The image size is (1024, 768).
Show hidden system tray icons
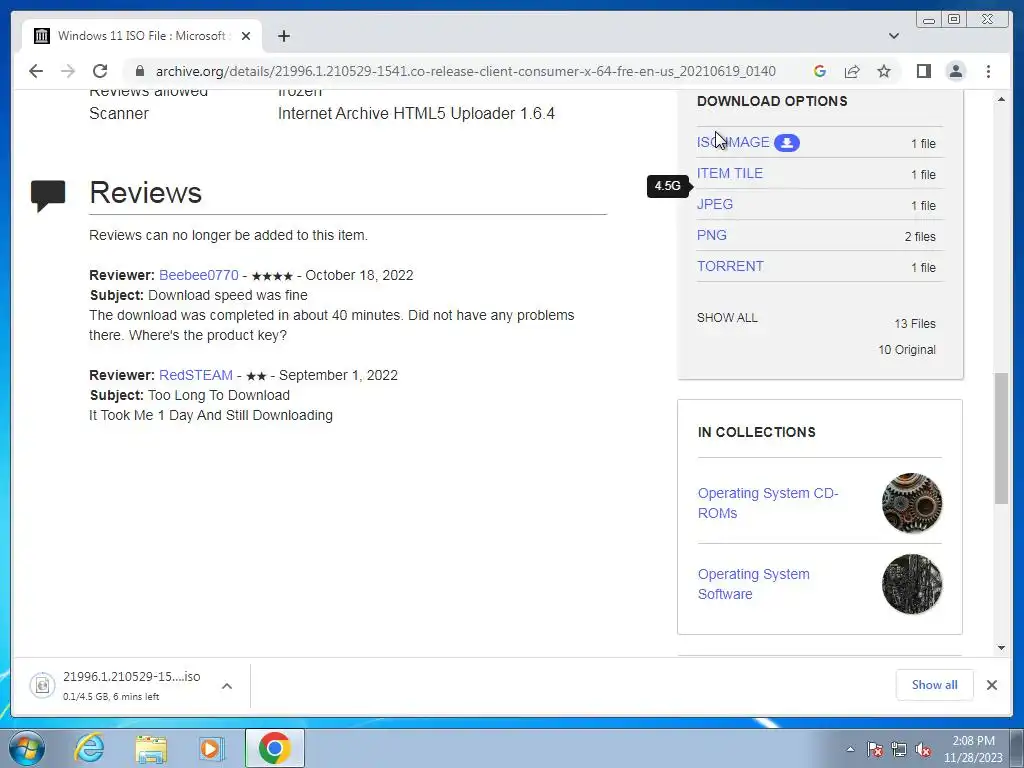[x=850, y=749]
